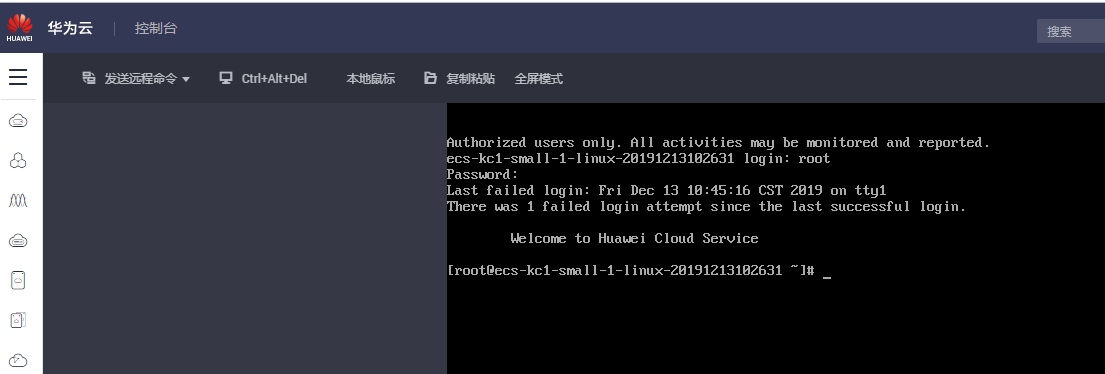Select the three-circles cluster sidebar icon
Image resolution: width=1105 pixels, height=374 pixels.
[18, 161]
